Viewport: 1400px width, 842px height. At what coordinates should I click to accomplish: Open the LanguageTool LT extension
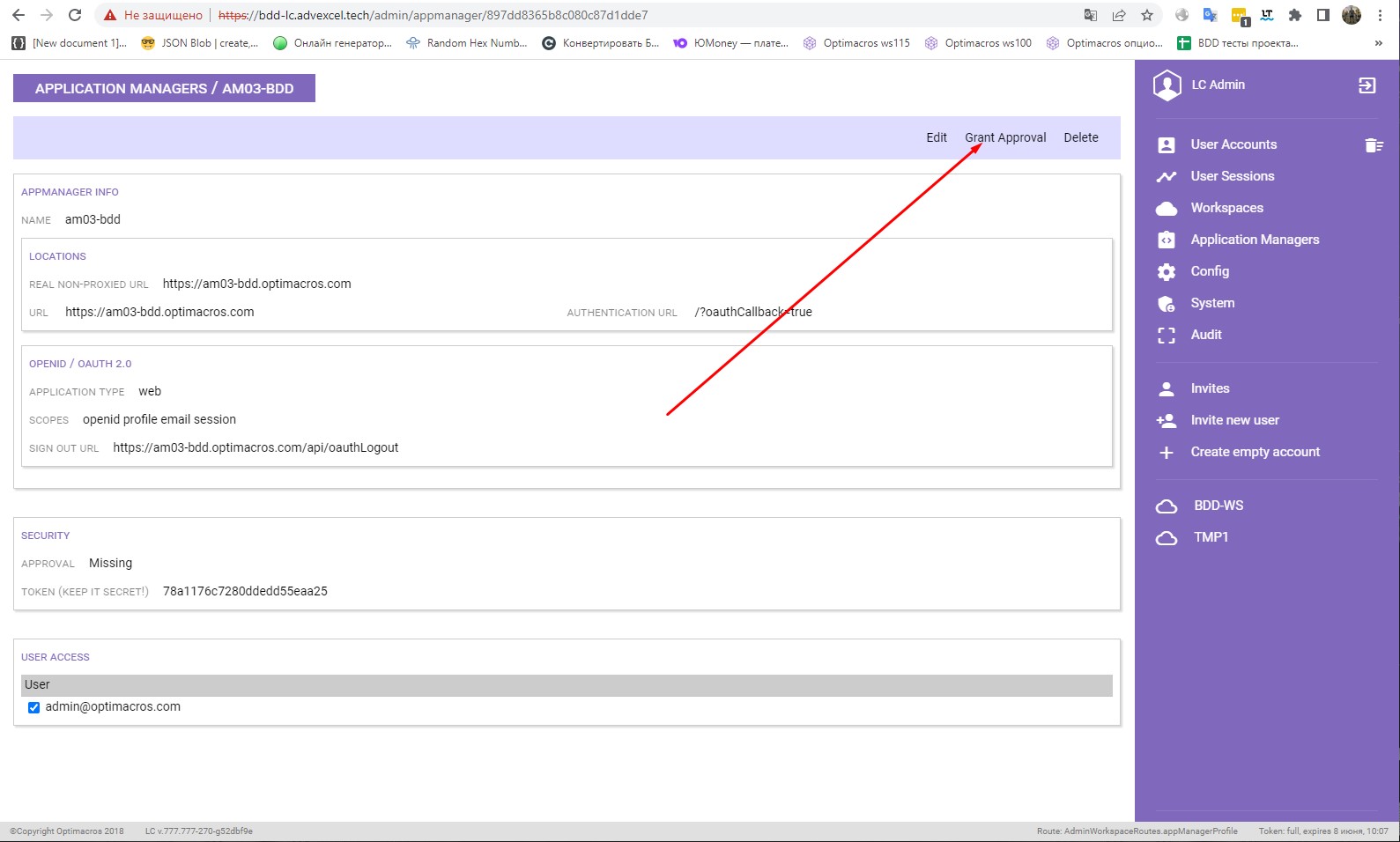[x=1267, y=15]
